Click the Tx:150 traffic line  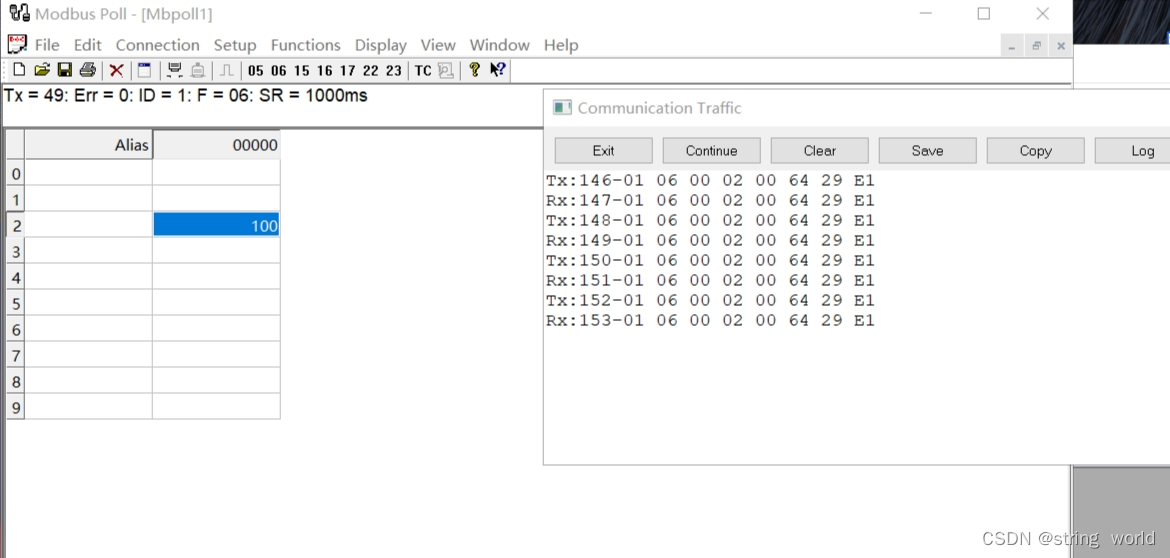pos(710,260)
